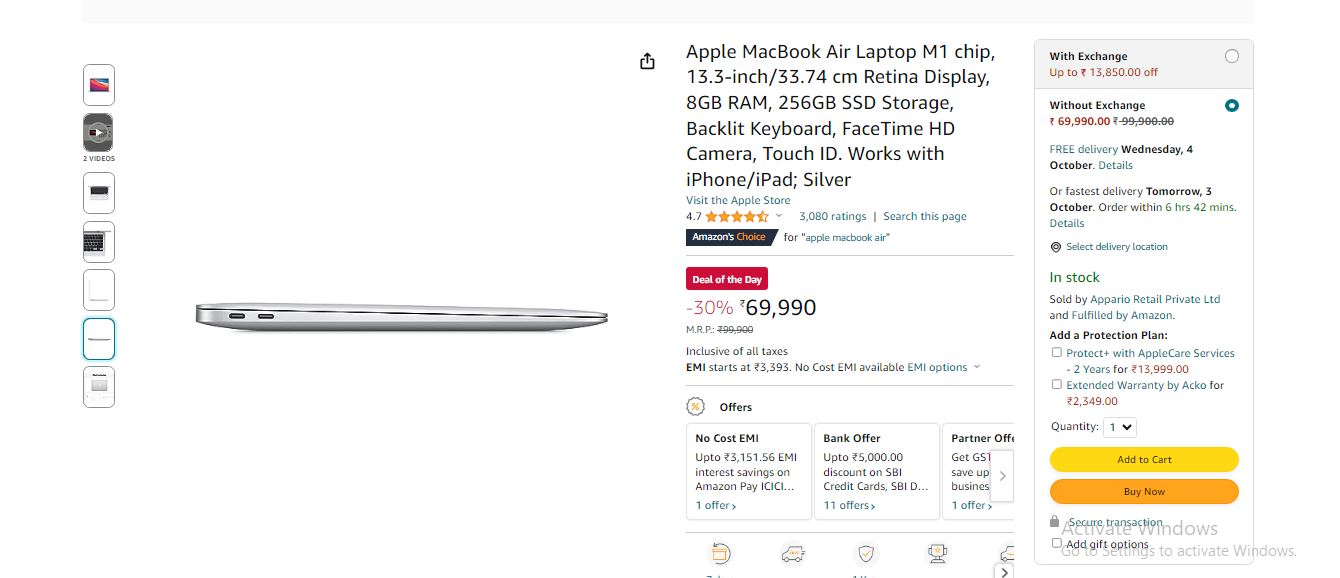Screen dimensions: 1340x578
Task: Click the Add to Cart button
Action: [x=1144, y=459]
